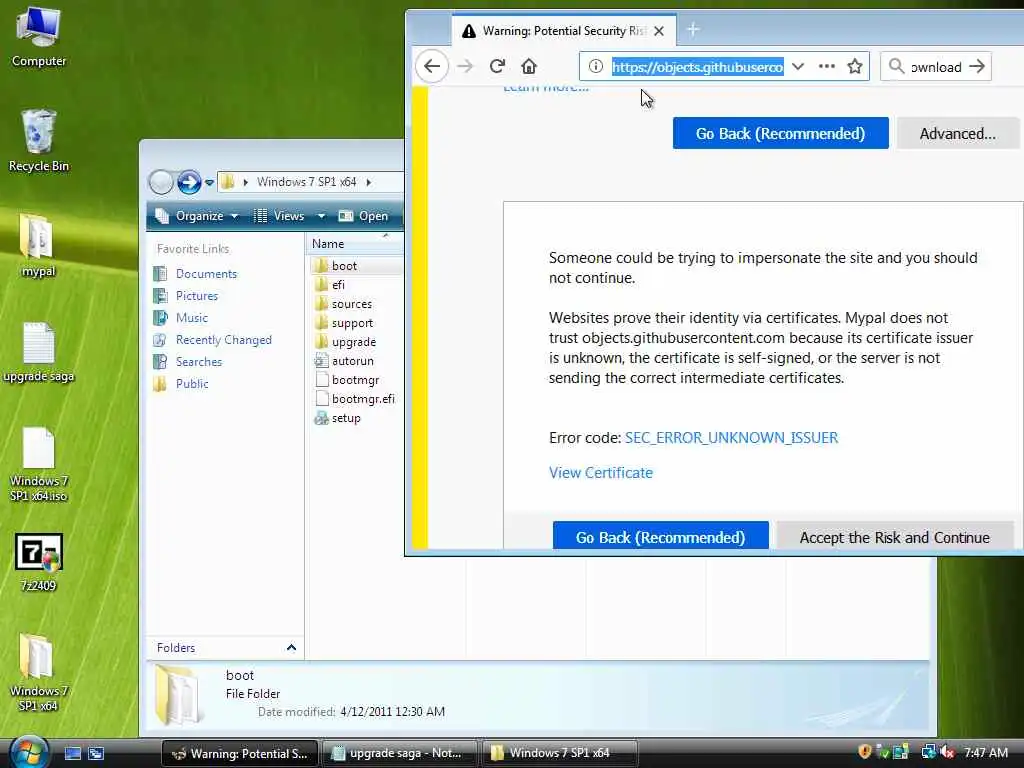Open the Windows Start orb
Viewport: 1024px width, 768px height.
tap(30, 752)
